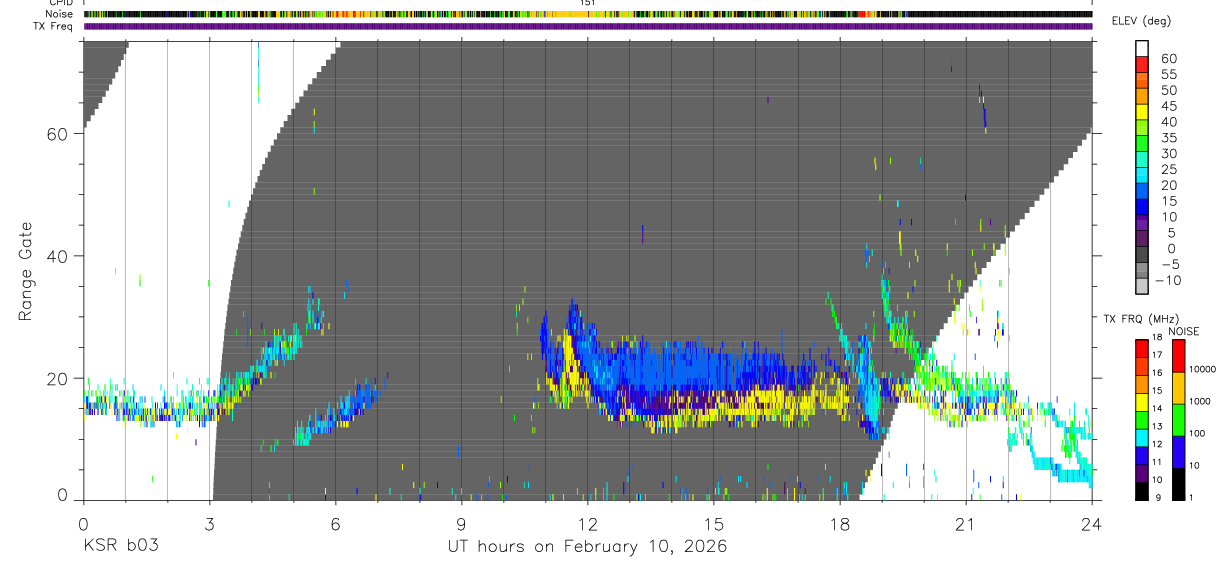Click the vertical "Range Gate" axis title
This screenshot has height=567, width=1228.
point(25,271)
